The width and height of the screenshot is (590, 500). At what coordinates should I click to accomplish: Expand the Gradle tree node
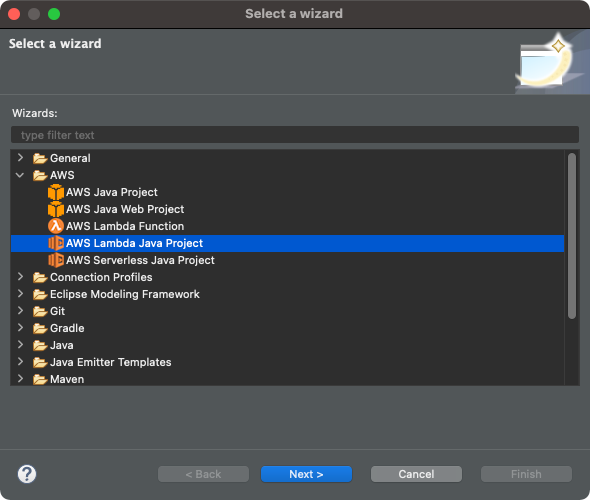click(20, 328)
